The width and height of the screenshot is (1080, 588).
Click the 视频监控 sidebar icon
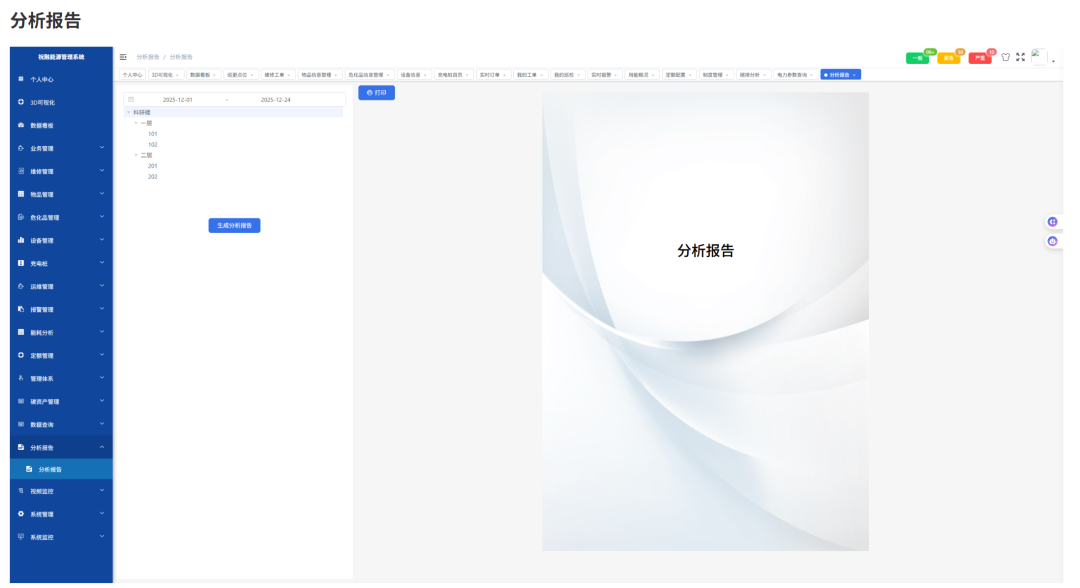(x=21, y=492)
